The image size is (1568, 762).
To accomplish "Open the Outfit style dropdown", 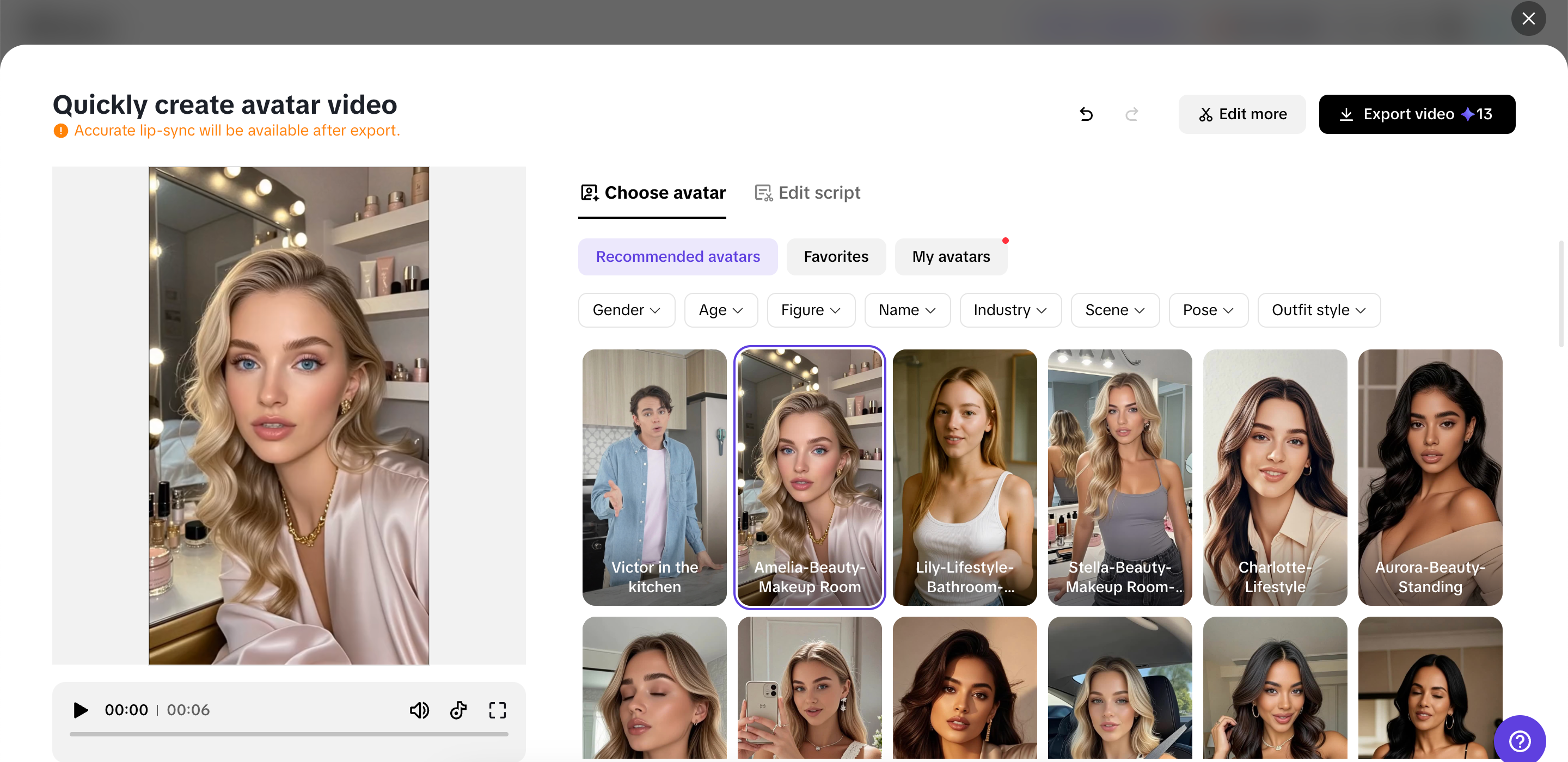I will click(1319, 310).
